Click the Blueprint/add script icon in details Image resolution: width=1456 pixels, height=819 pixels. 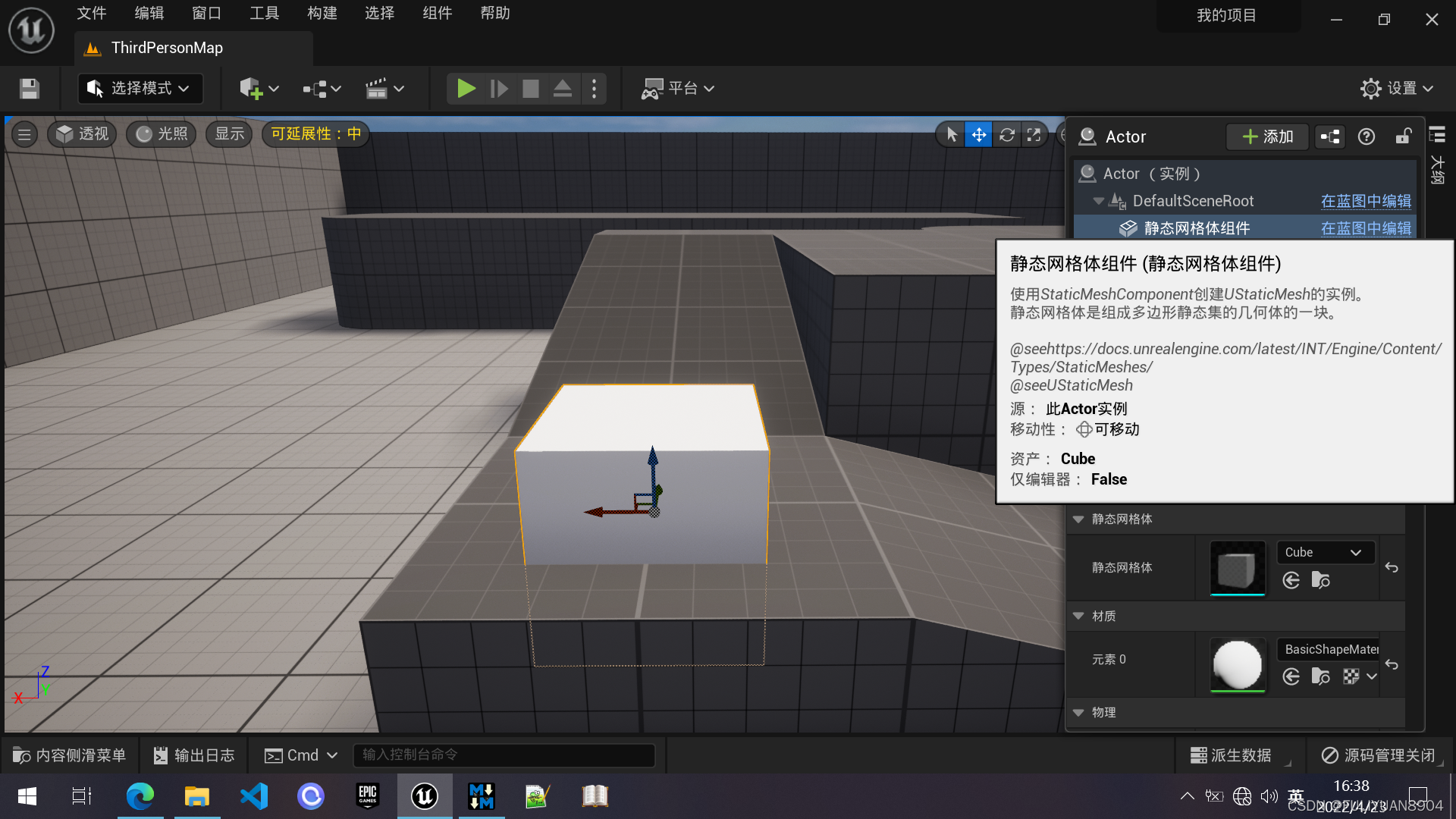pyautogui.click(x=1330, y=136)
